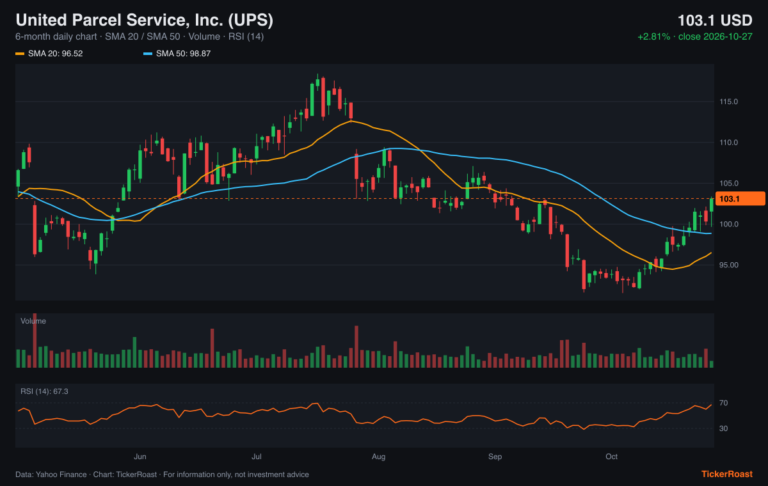Viewport: 768px width, 486px height.
Task: Click the 100.0 price axis label
Action: pos(728,224)
